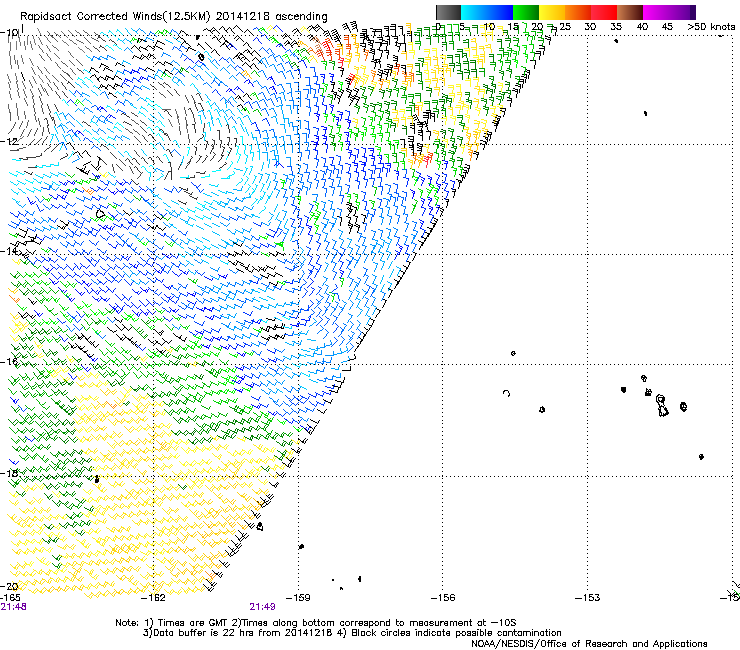Click the '-12' latitude axis label
The image size is (740, 650).
coord(9,142)
